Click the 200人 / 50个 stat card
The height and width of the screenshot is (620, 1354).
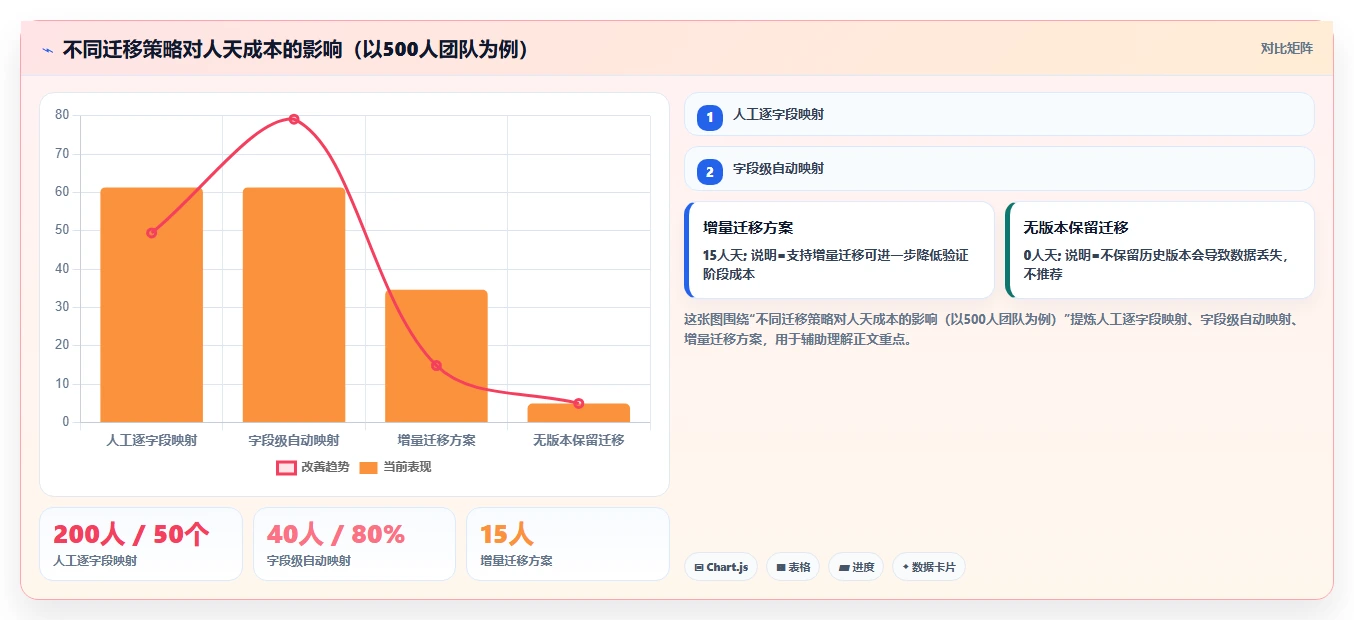click(x=141, y=544)
